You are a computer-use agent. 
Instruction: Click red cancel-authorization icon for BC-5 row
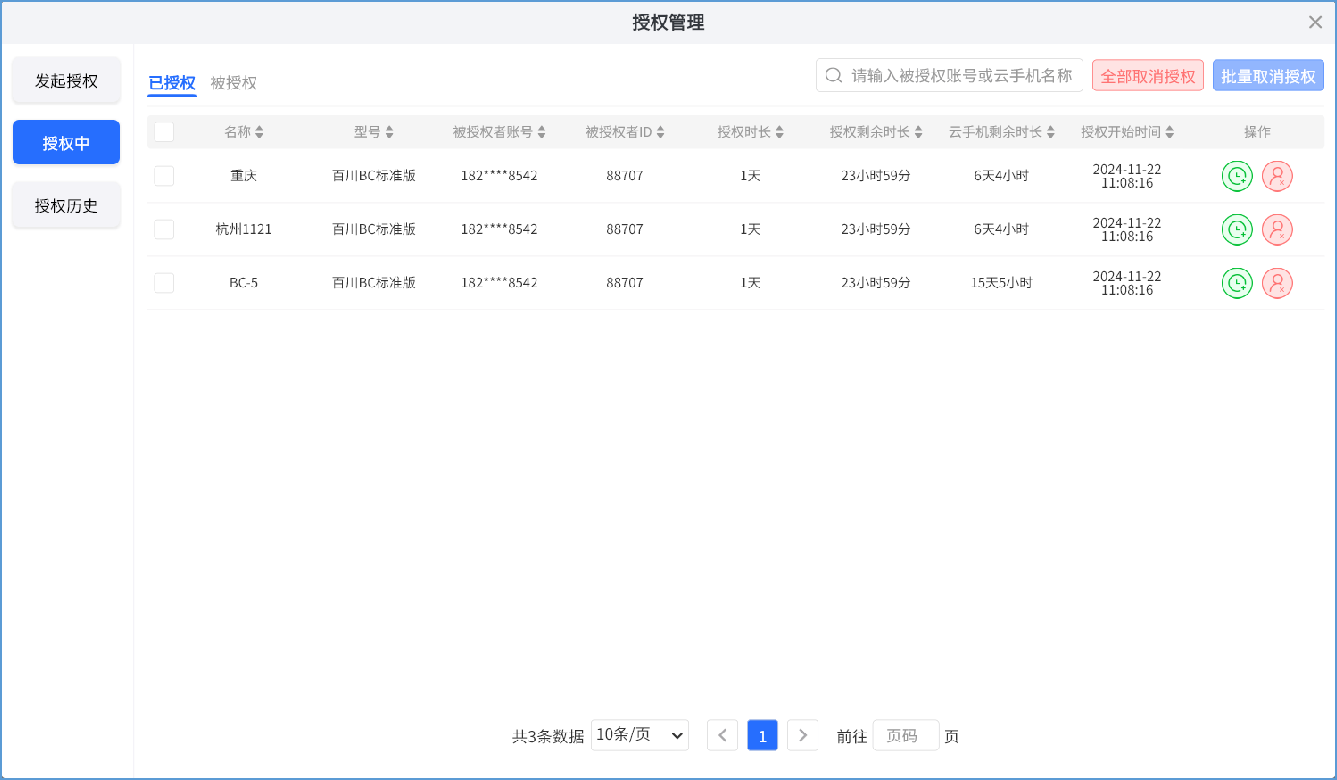[x=1277, y=283]
